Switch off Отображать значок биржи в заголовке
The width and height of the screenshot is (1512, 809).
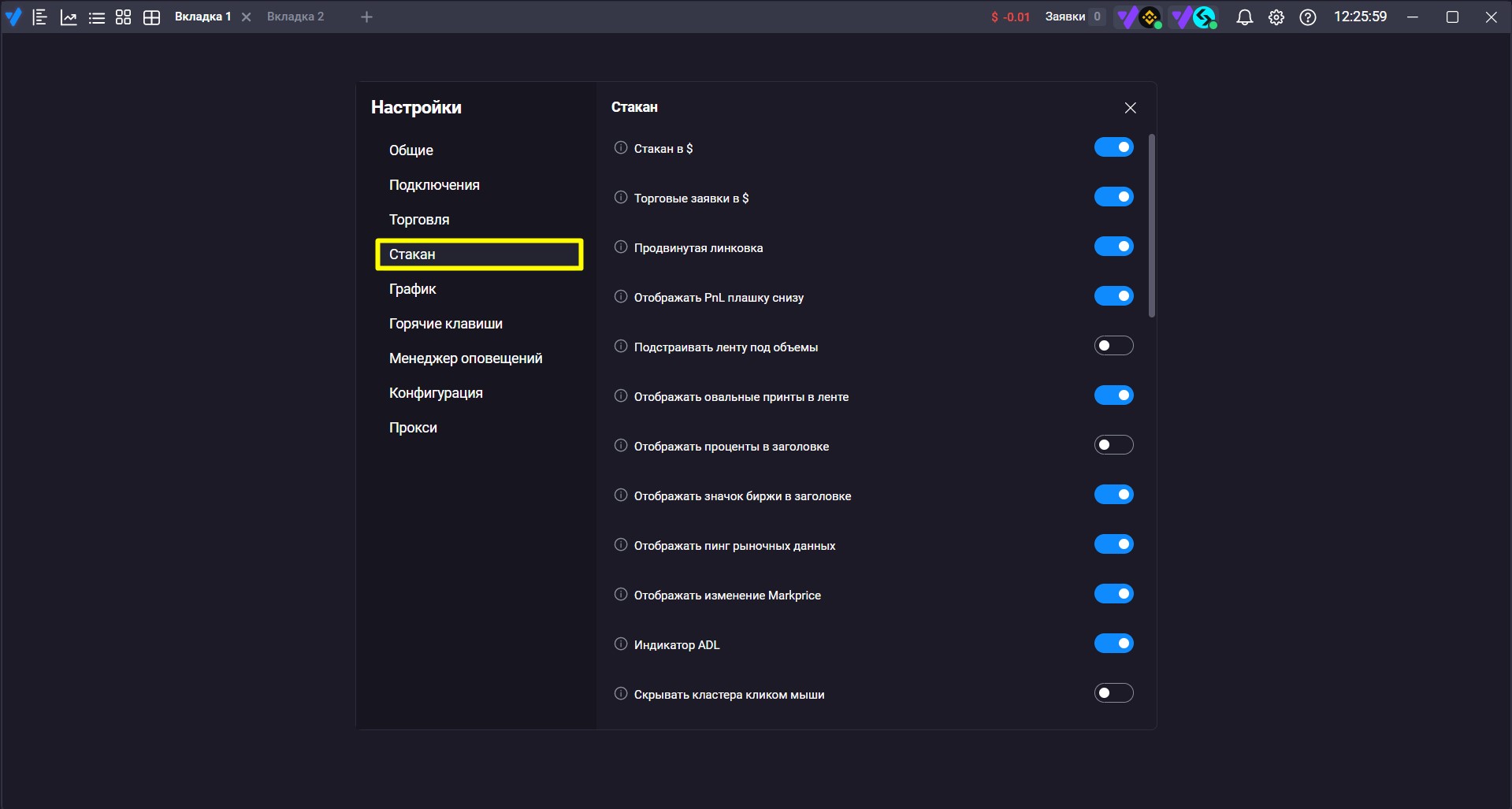(1114, 495)
